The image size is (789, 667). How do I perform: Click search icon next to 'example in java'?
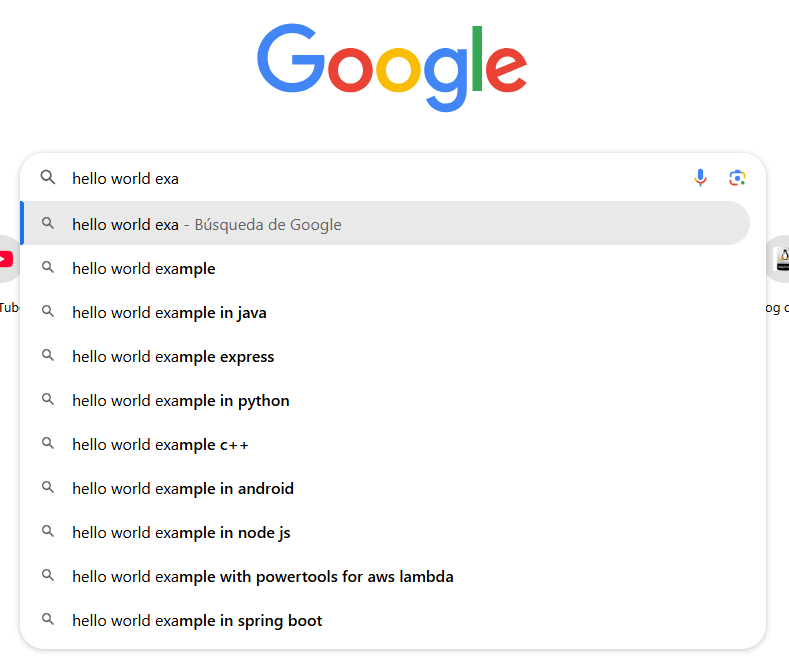click(48, 312)
